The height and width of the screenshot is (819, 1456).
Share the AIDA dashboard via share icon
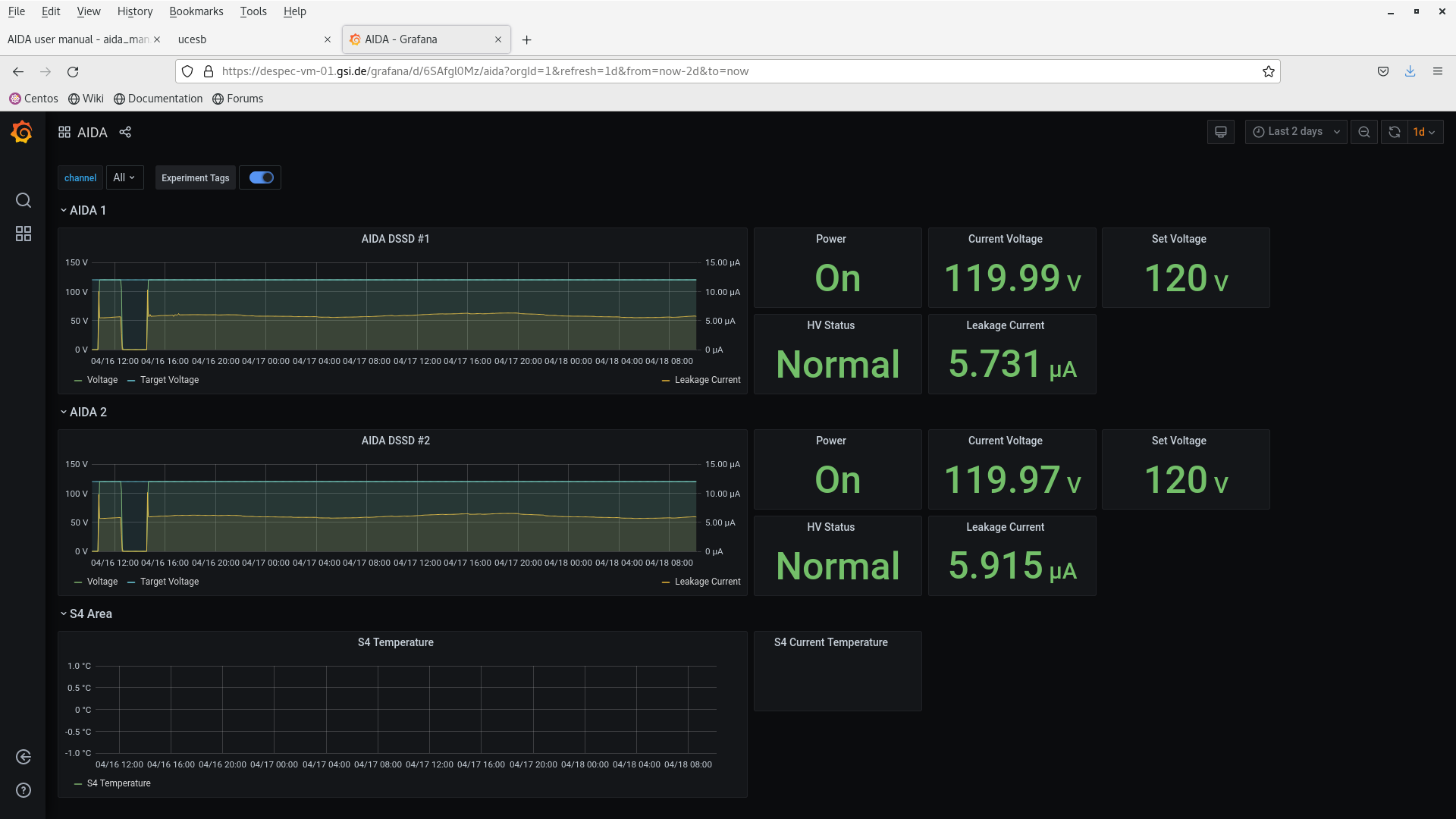pos(125,132)
